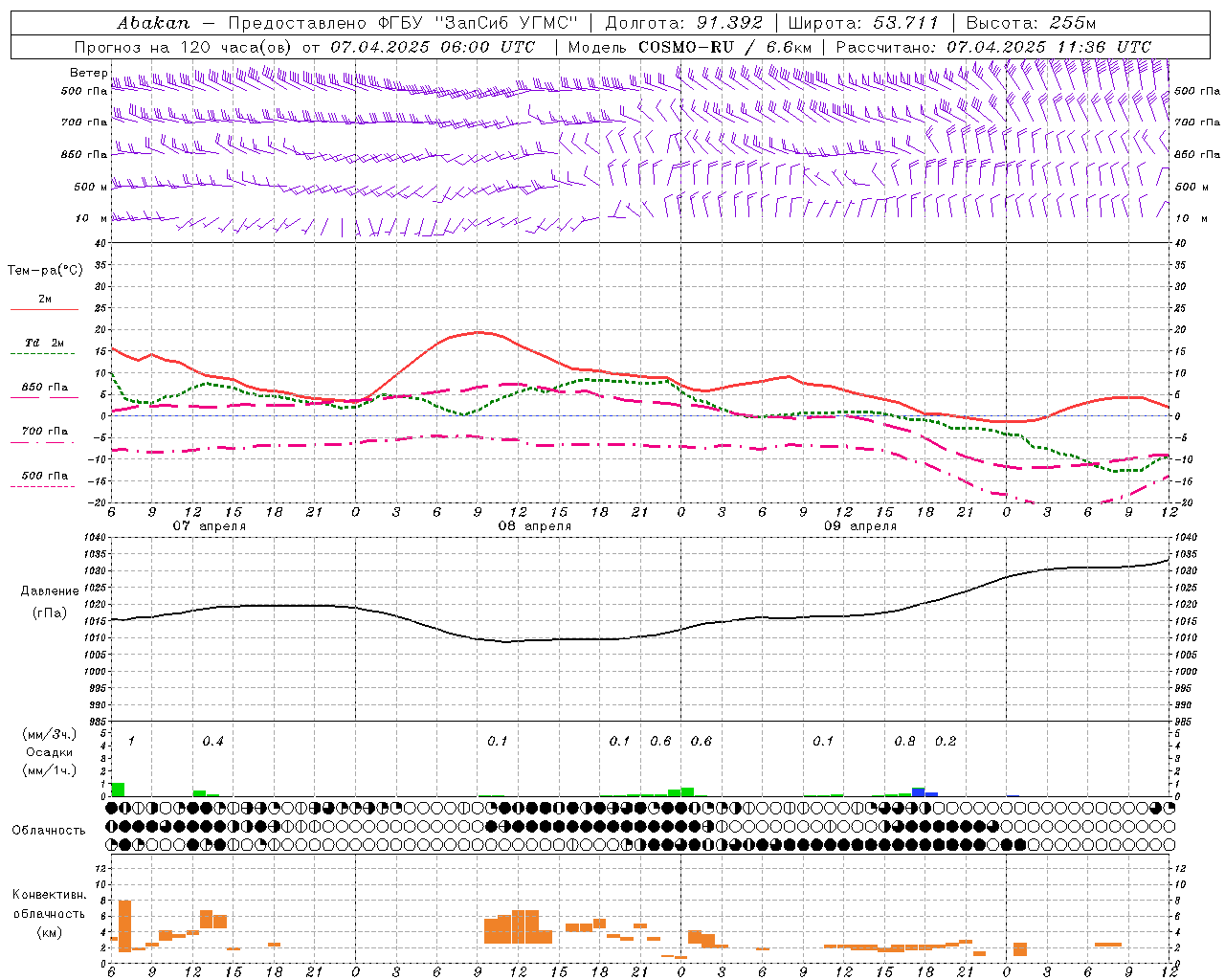
Task: Click the blue precipitation bar below 0.8
Action: (x=919, y=792)
